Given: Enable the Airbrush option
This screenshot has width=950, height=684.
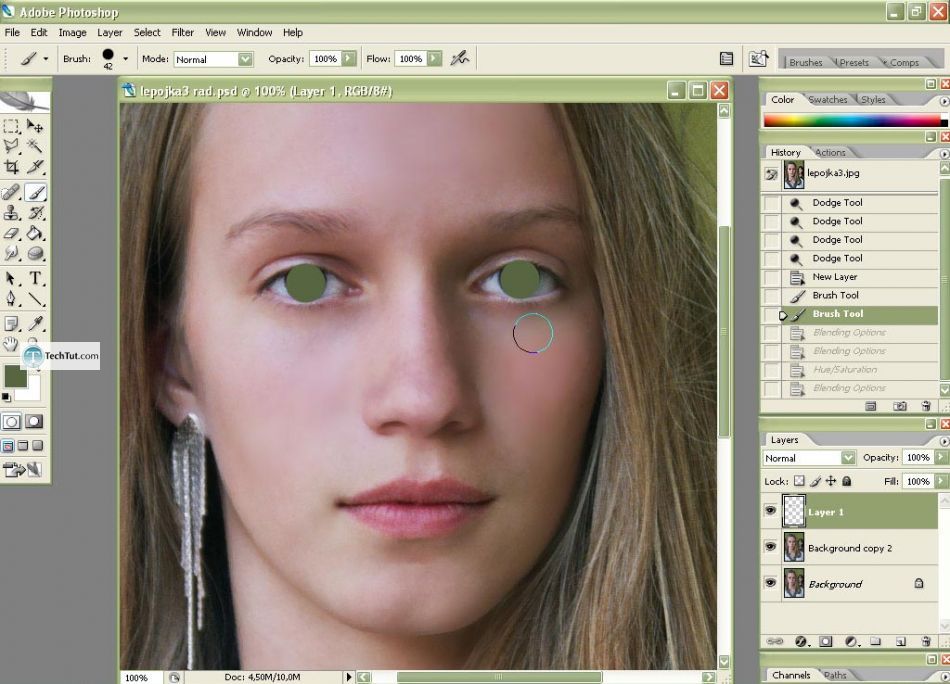Looking at the screenshot, I should point(460,59).
